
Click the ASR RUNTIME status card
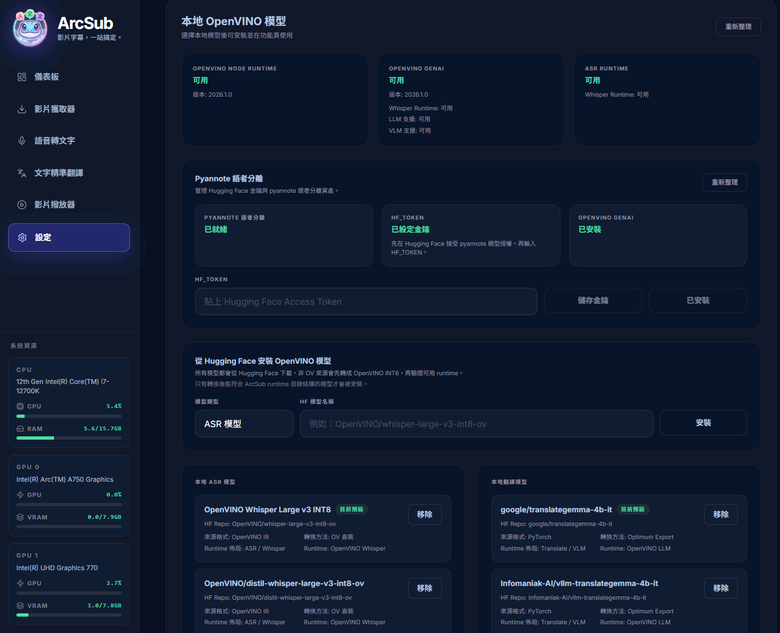click(x=667, y=100)
